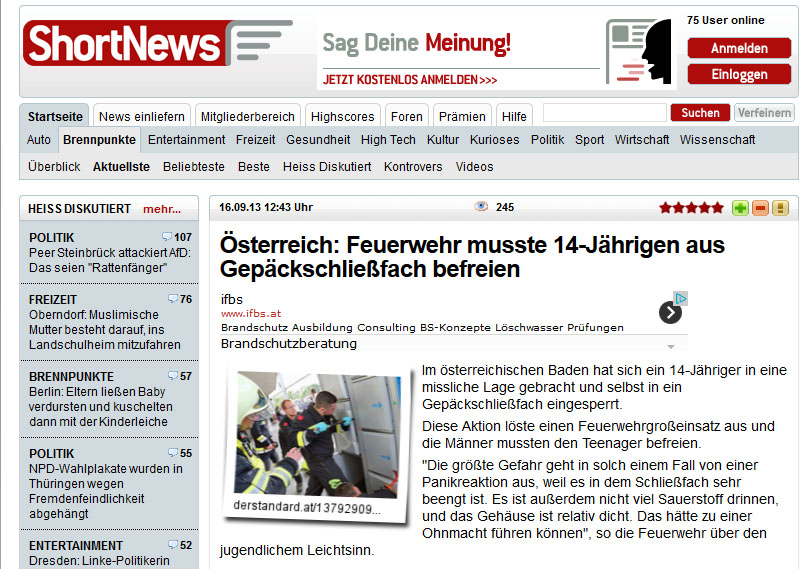Open the Oberndorf Muslimische Mutter story
The width and height of the screenshot is (807, 569).
point(104,330)
